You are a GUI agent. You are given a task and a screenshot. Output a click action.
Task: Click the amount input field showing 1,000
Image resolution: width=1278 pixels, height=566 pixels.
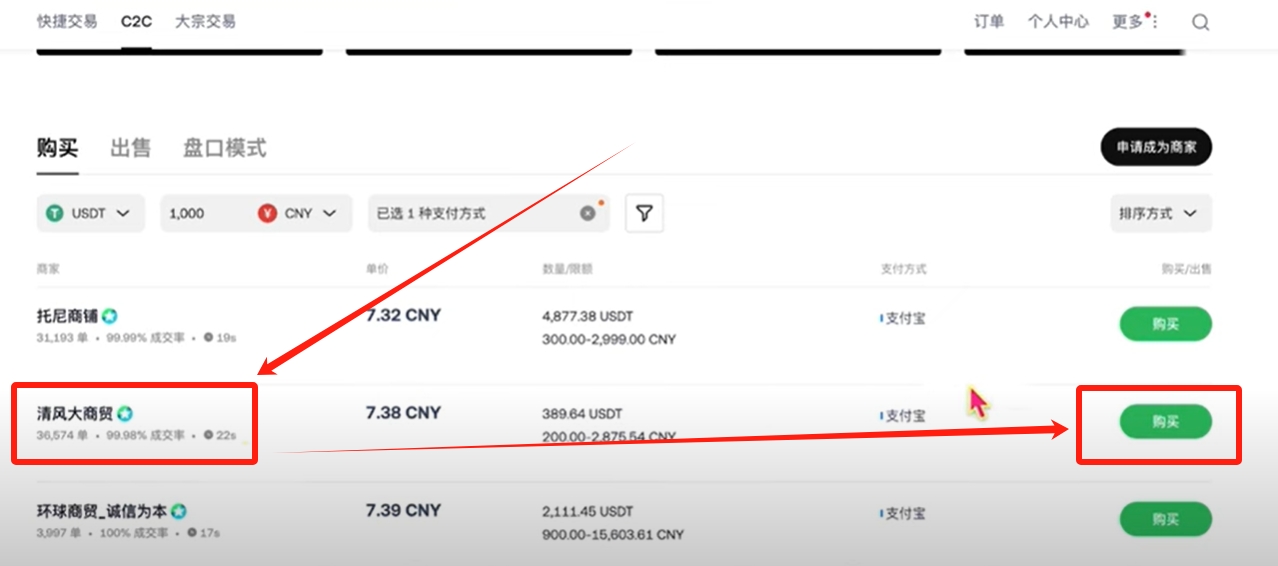click(x=205, y=213)
